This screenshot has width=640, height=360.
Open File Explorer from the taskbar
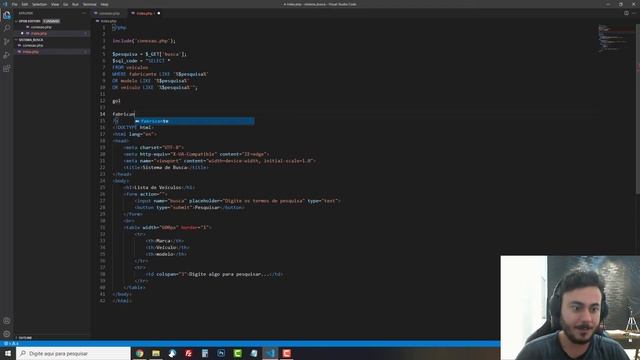156,353
